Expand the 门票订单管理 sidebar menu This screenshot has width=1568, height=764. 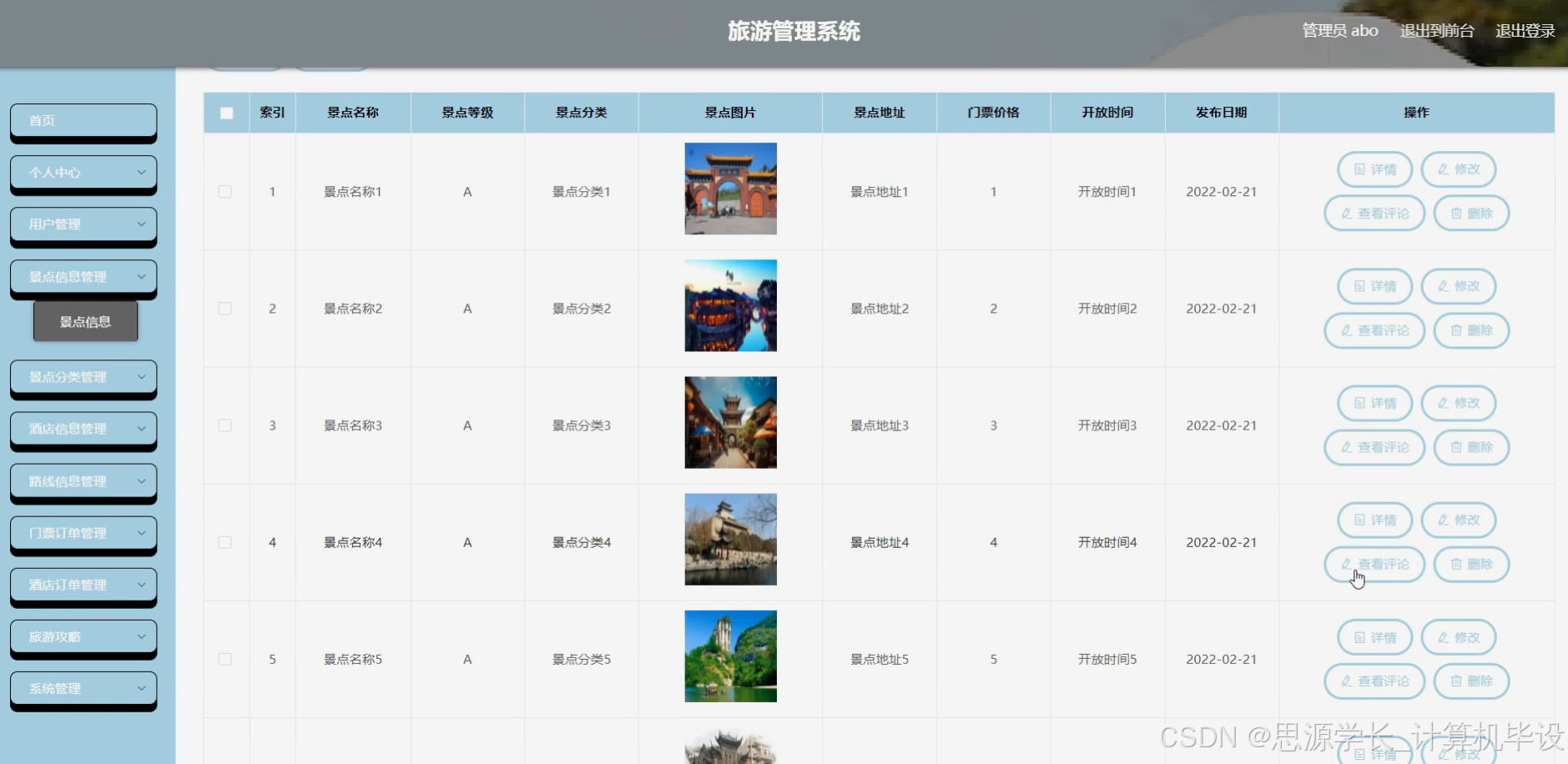[x=83, y=533]
